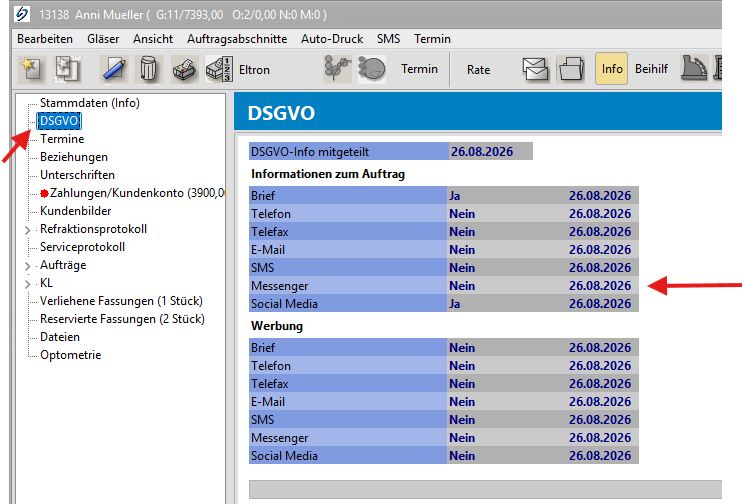
Task: Click Brief 'Ja' under Informationen zum Auftrag
Action: point(455,195)
